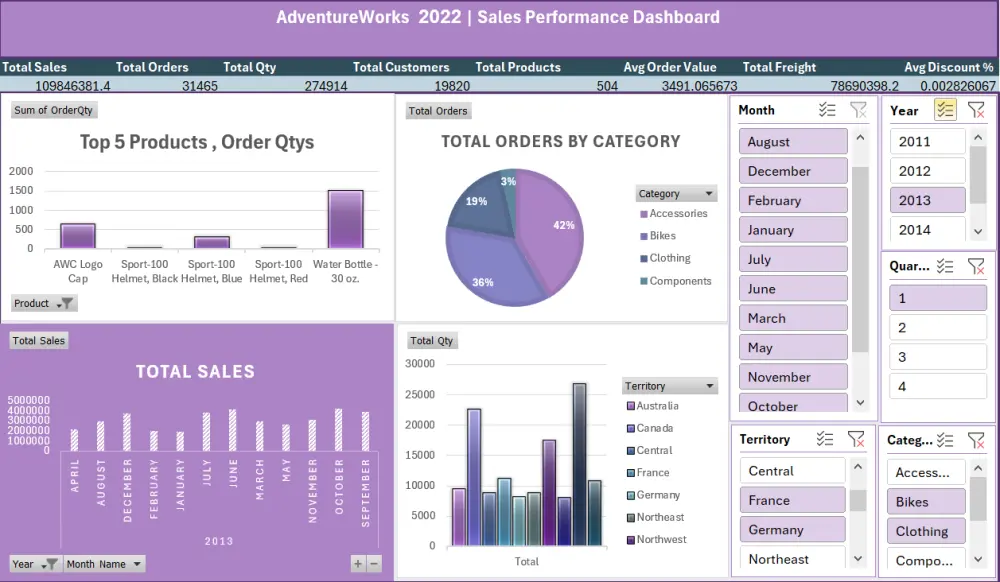Click the Total Orders field button
Viewport: 1000px width, 582px height.
pyautogui.click(x=438, y=111)
